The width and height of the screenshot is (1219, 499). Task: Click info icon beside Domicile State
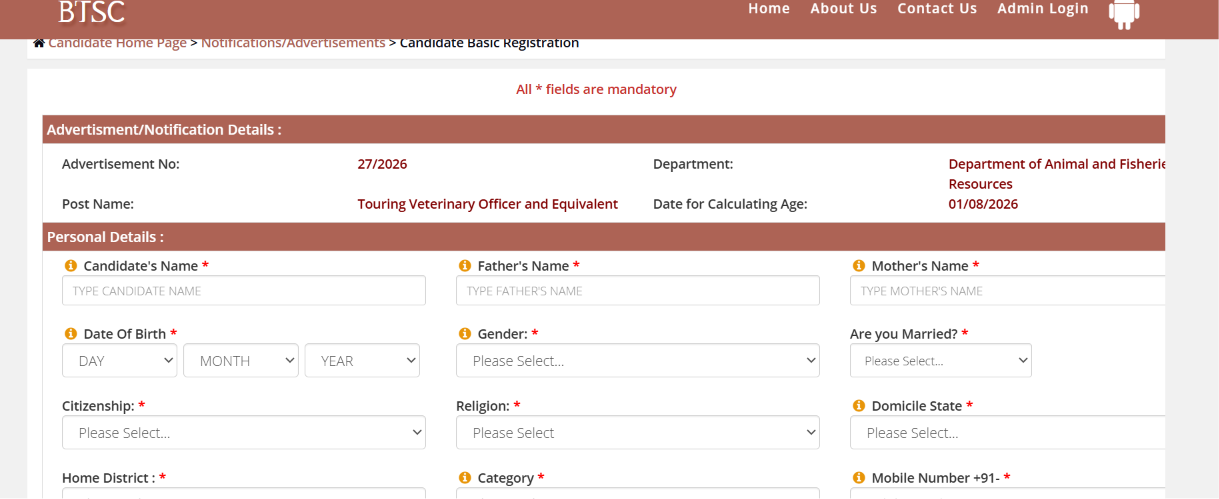[858, 406]
